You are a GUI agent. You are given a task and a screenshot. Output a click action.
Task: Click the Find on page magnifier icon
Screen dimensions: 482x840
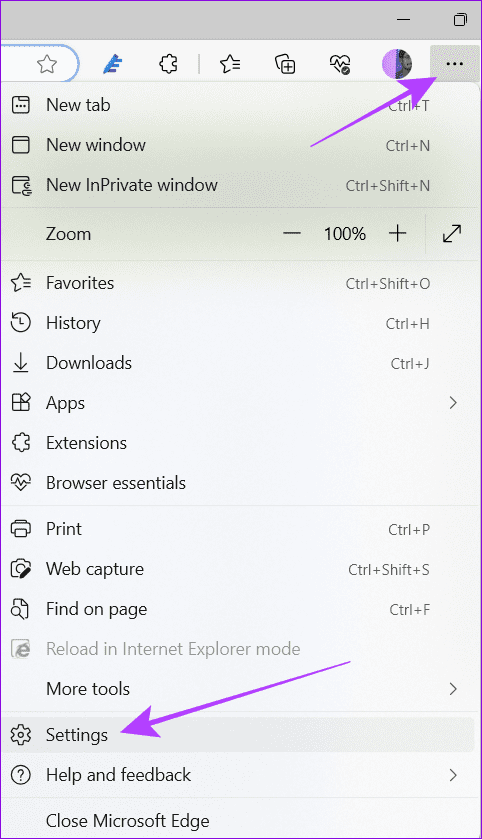[20, 609]
